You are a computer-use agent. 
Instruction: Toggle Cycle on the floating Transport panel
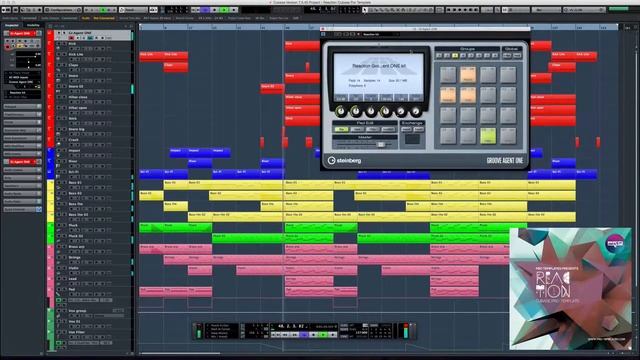coord(304,335)
